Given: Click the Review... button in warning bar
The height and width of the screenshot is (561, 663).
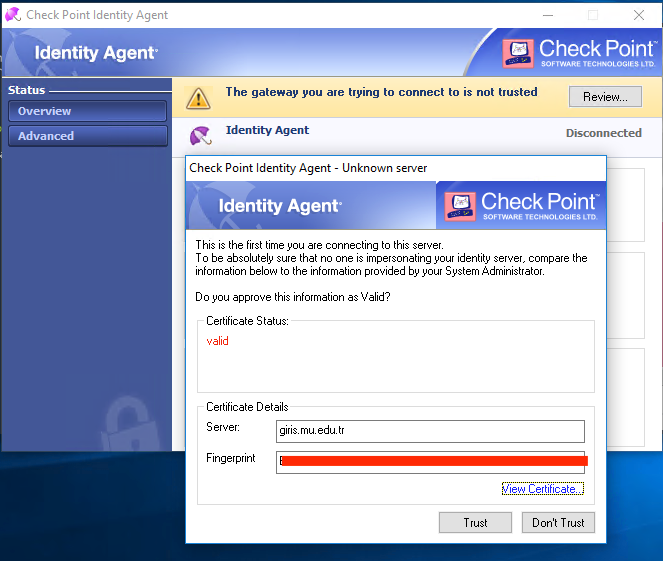Looking at the screenshot, I should tap(605, 97).
